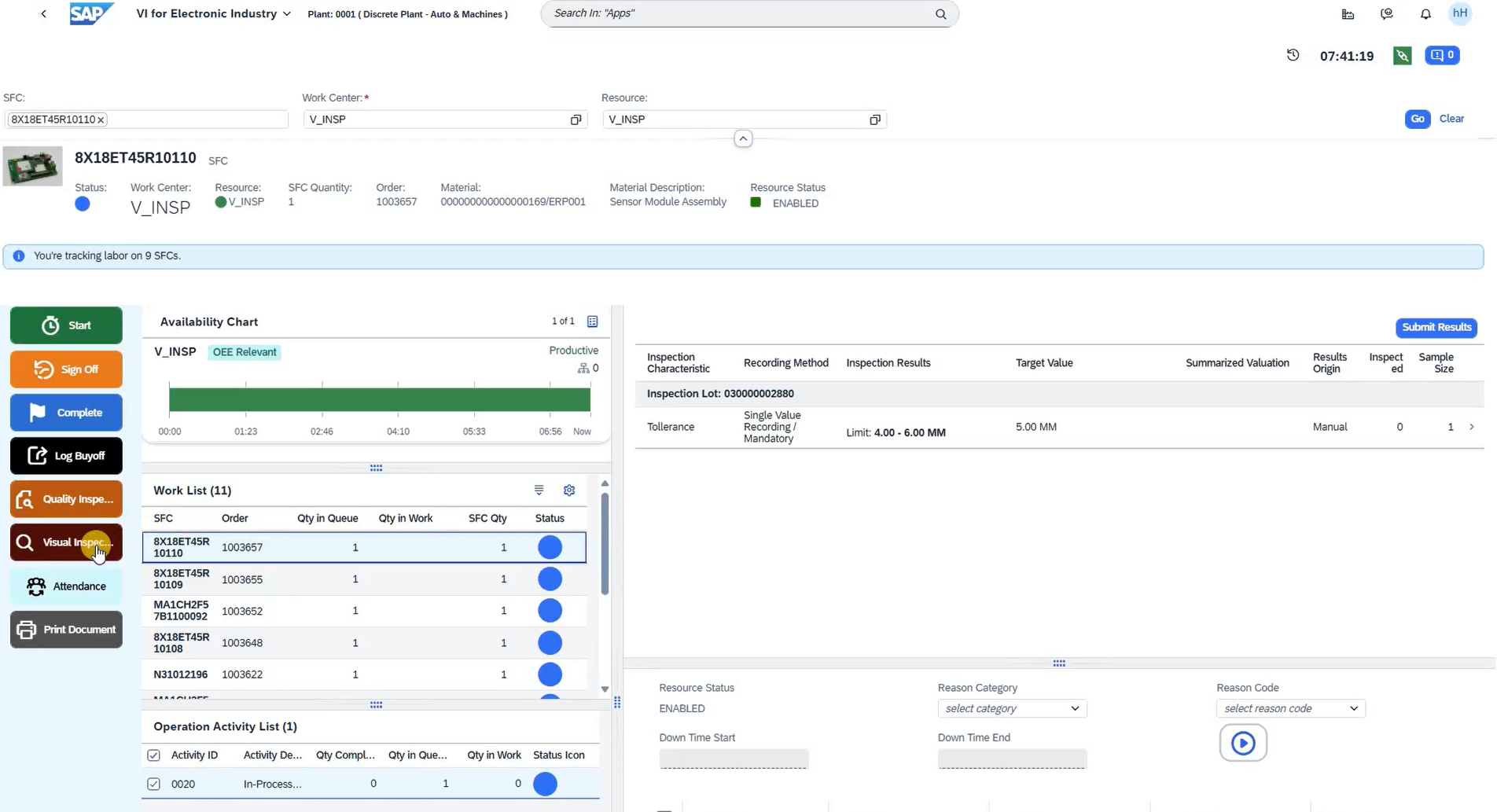Open Work Center value help icon
The image size is (1497, 812).
576,119
